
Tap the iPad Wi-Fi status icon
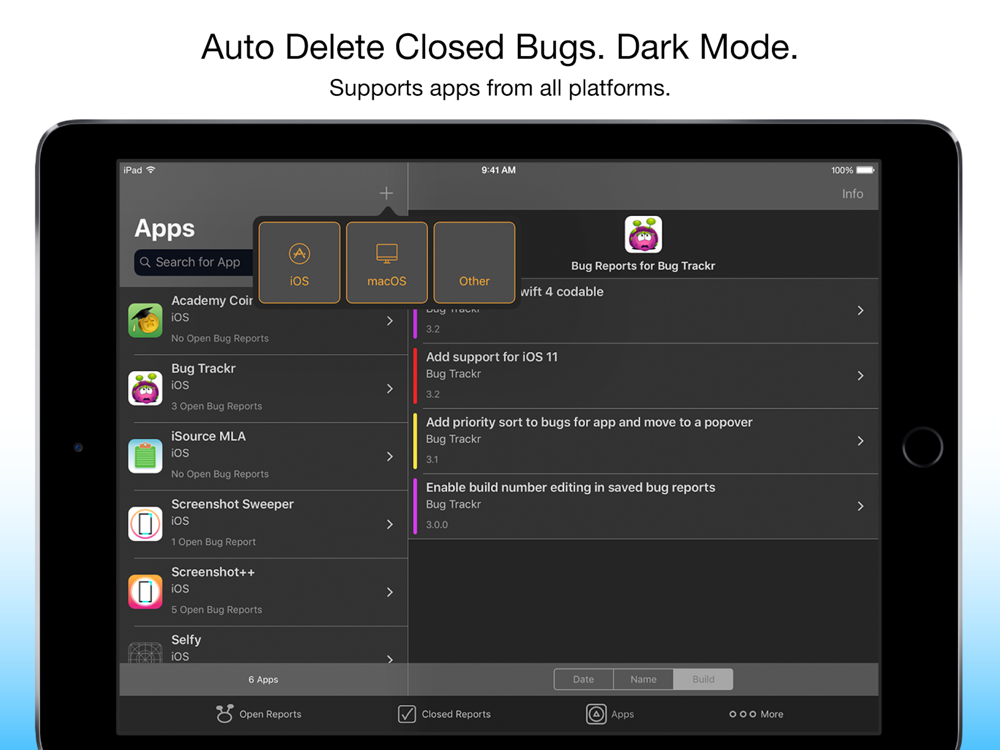pos(151,170)
